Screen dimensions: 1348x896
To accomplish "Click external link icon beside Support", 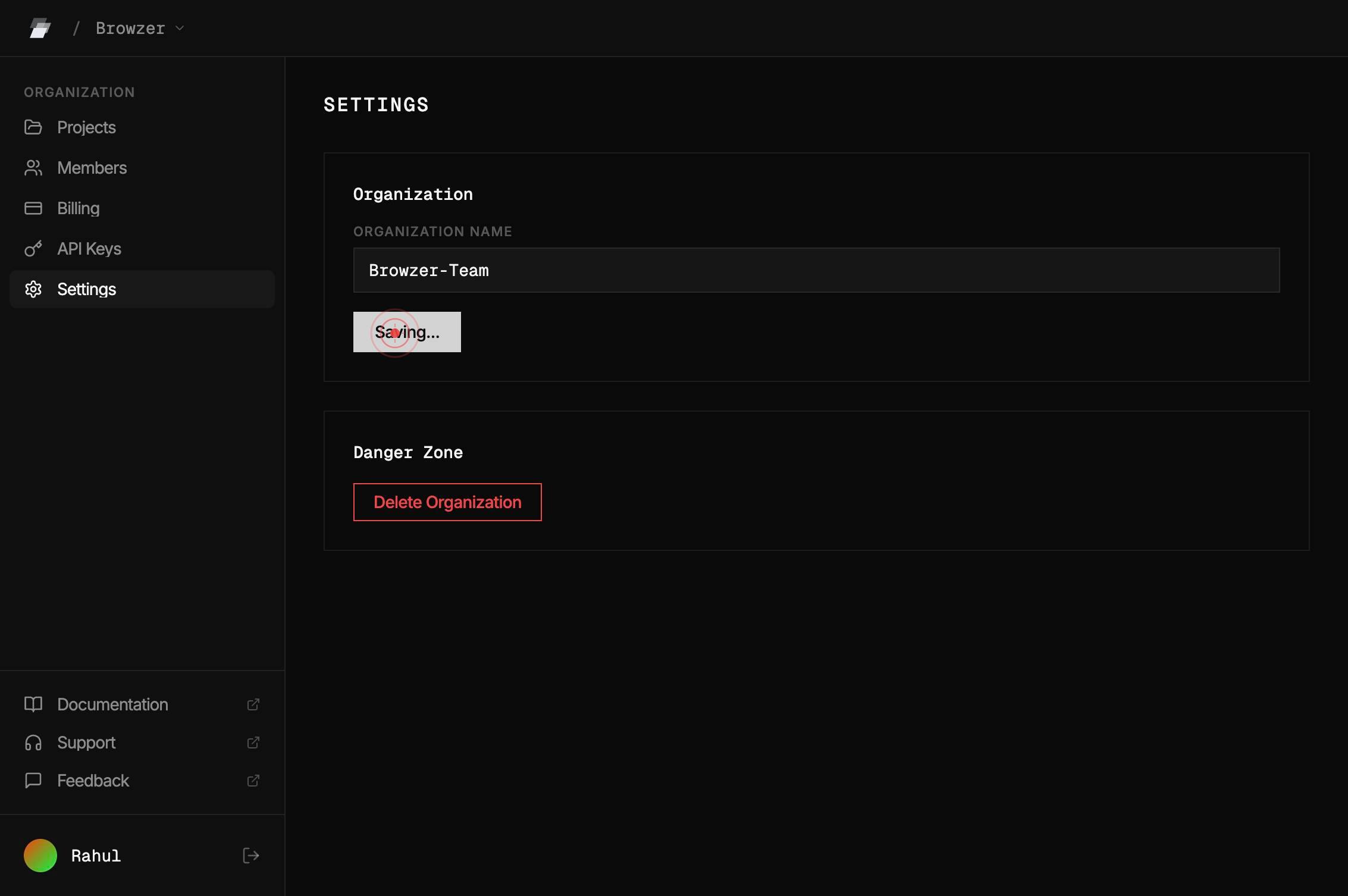I will coord(253,743).
